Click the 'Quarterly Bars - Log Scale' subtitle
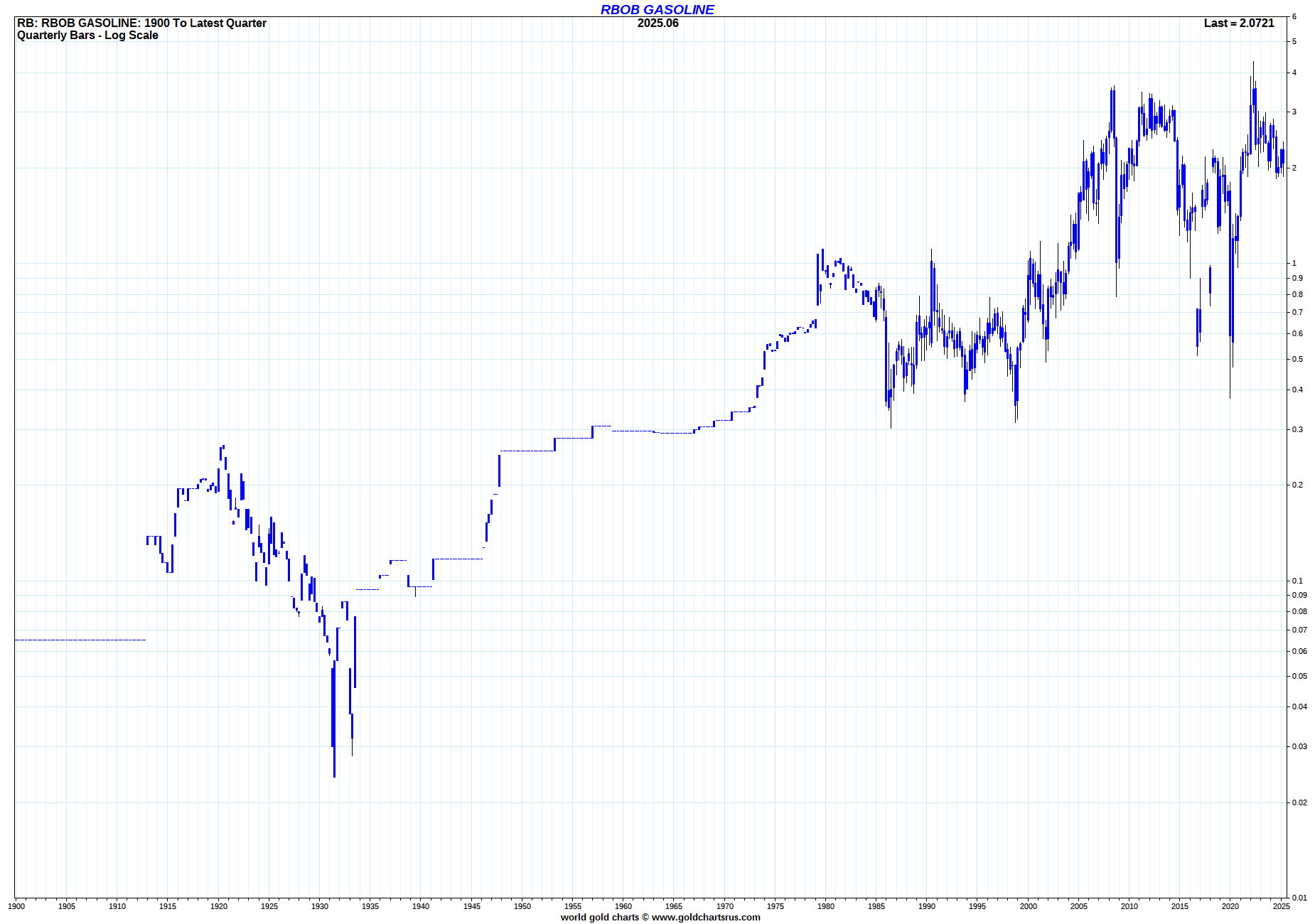This screenshot has height=924, width=1315. coord(87,35)
